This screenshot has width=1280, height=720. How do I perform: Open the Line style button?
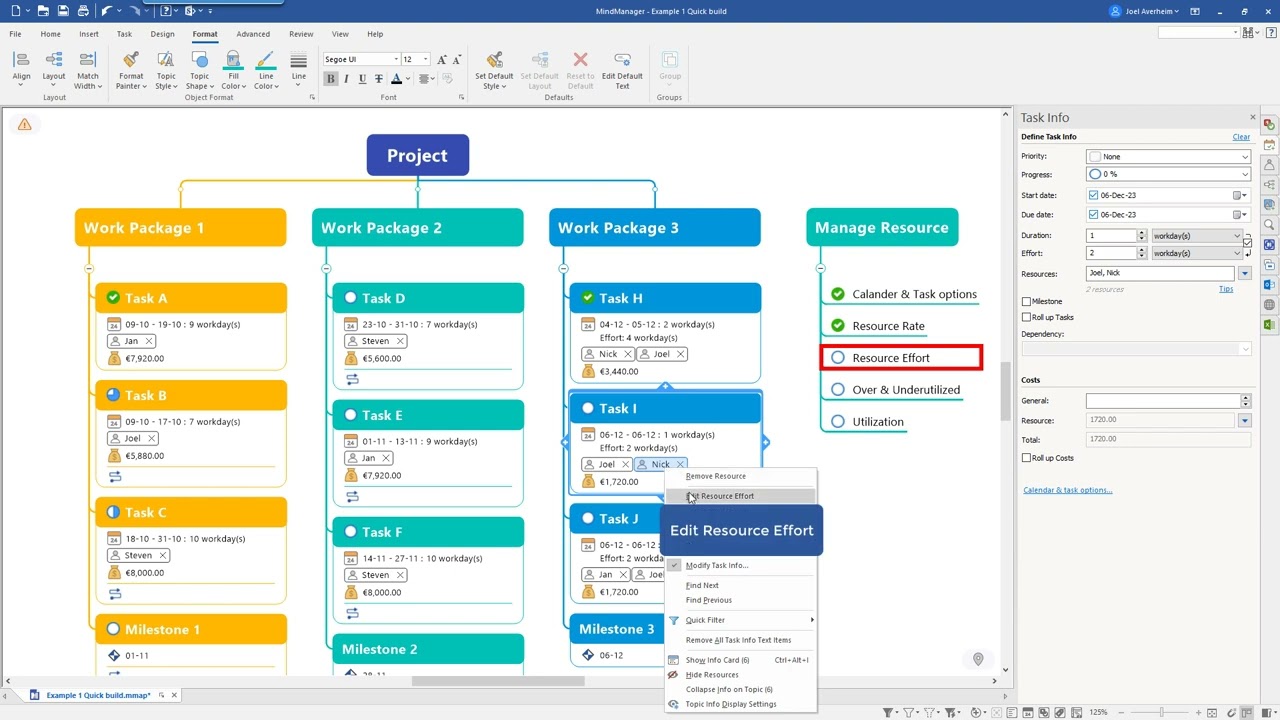[299, 70]
